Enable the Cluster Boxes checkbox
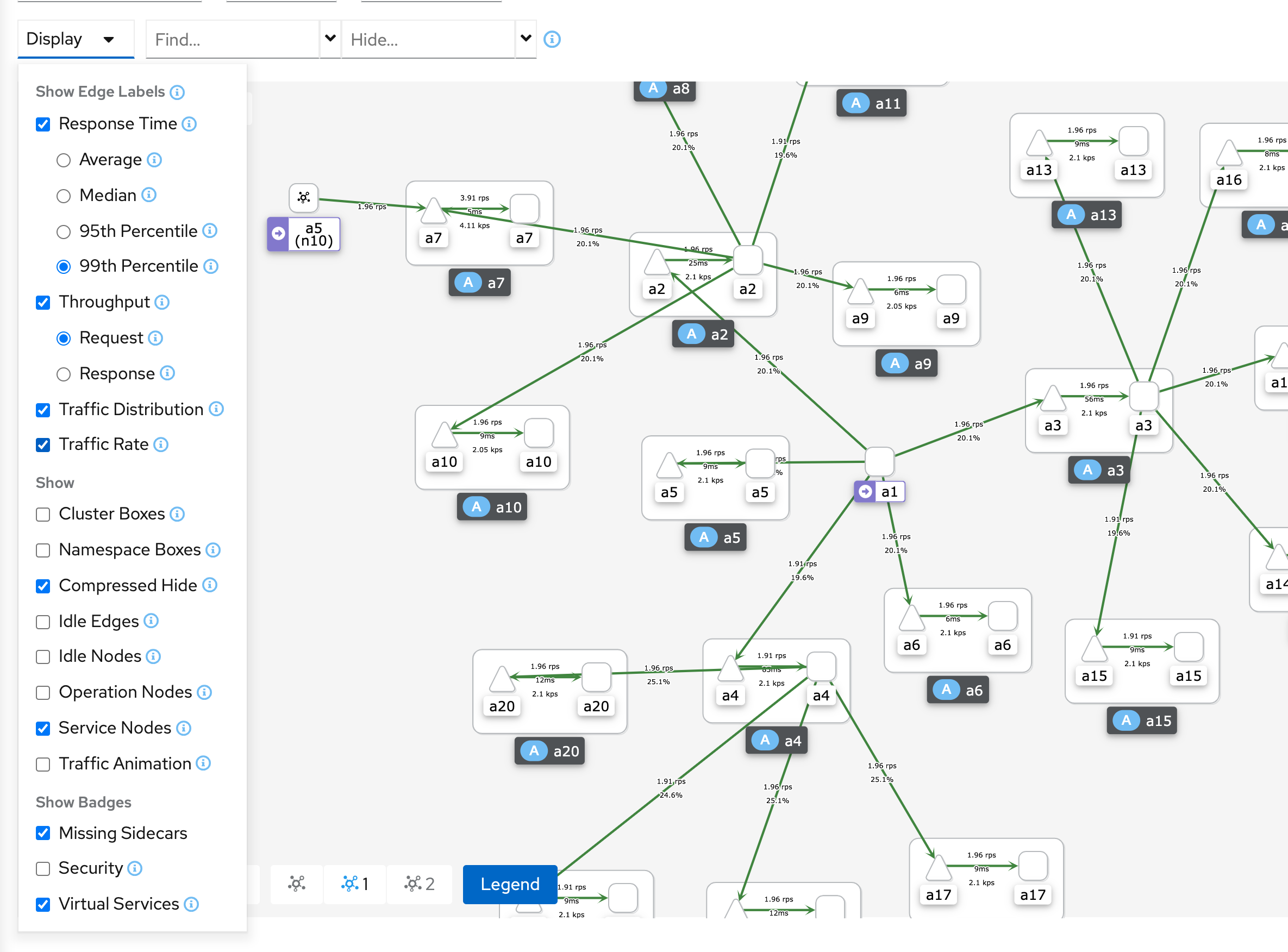The width and height of the screenshot is (1288, 952). pyautogui.click(x=43, y=515)
